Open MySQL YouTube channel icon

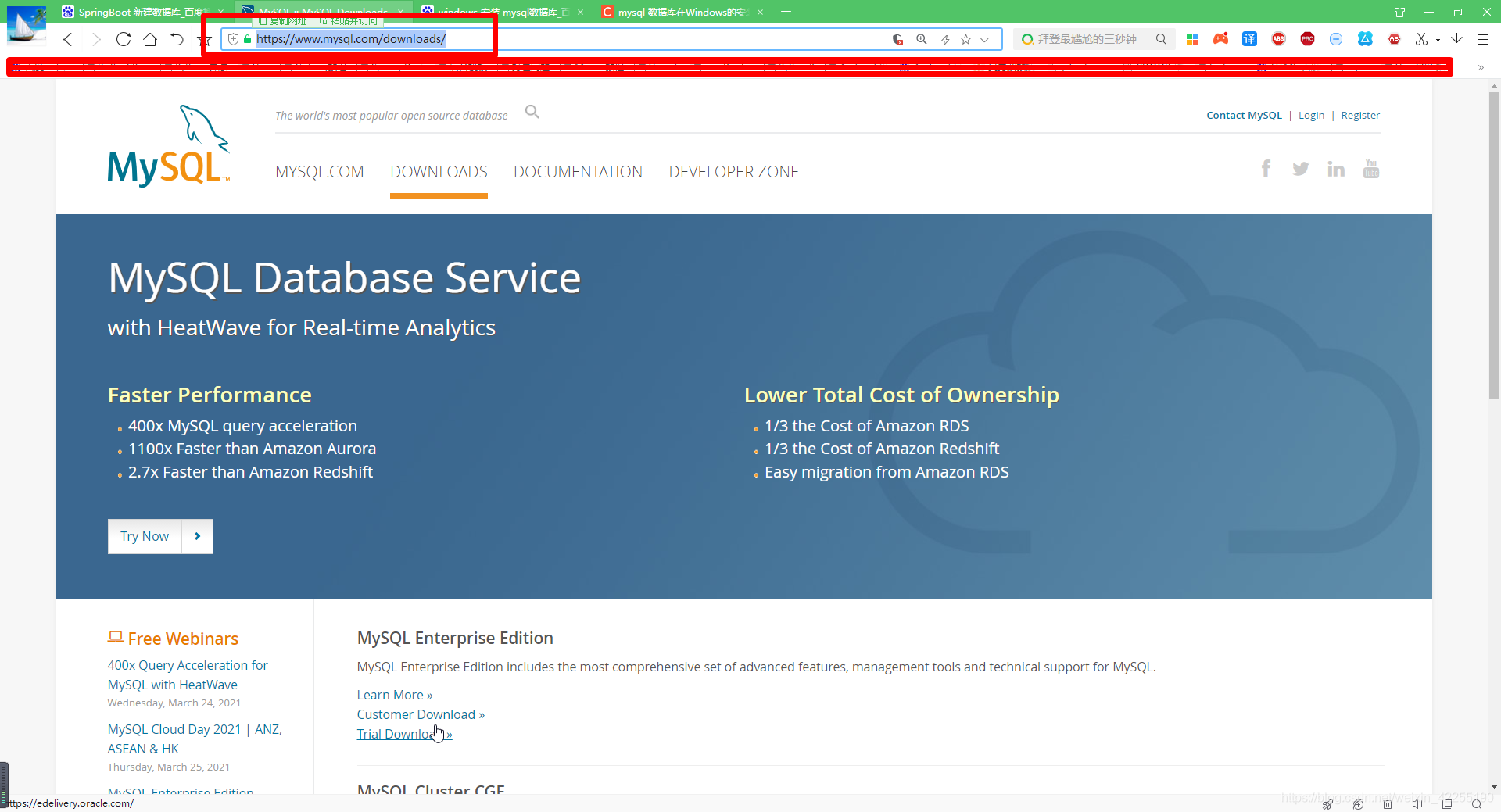pyautogui.click(x=1371, y=169)
